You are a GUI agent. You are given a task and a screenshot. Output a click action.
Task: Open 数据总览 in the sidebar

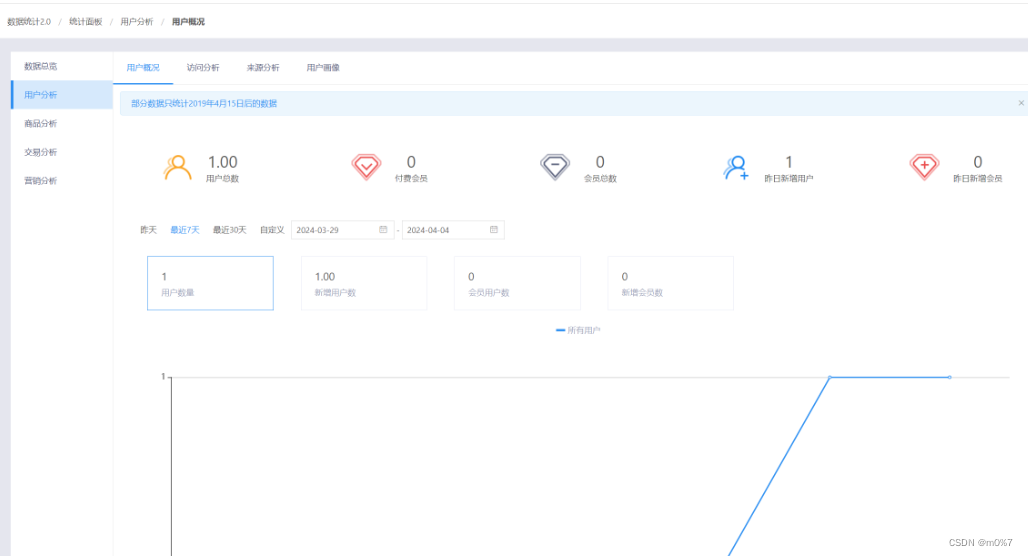(x=62, y=66)
